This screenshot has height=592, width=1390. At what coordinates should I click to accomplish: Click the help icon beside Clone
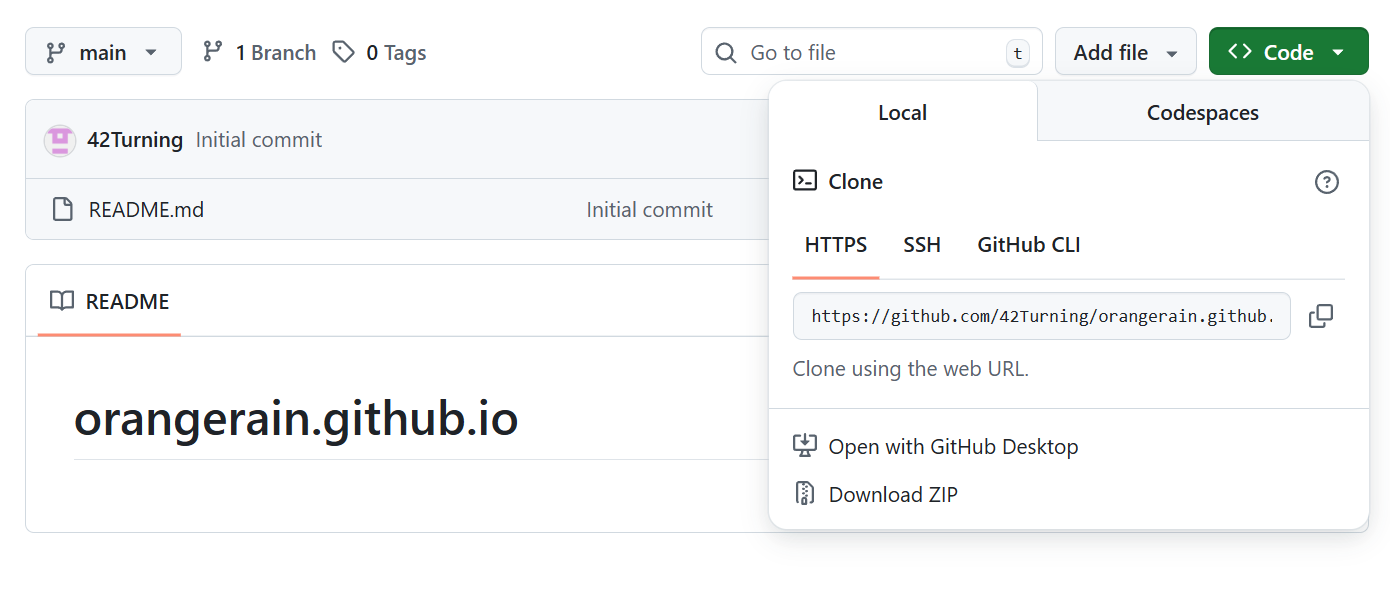(1326, 182)
